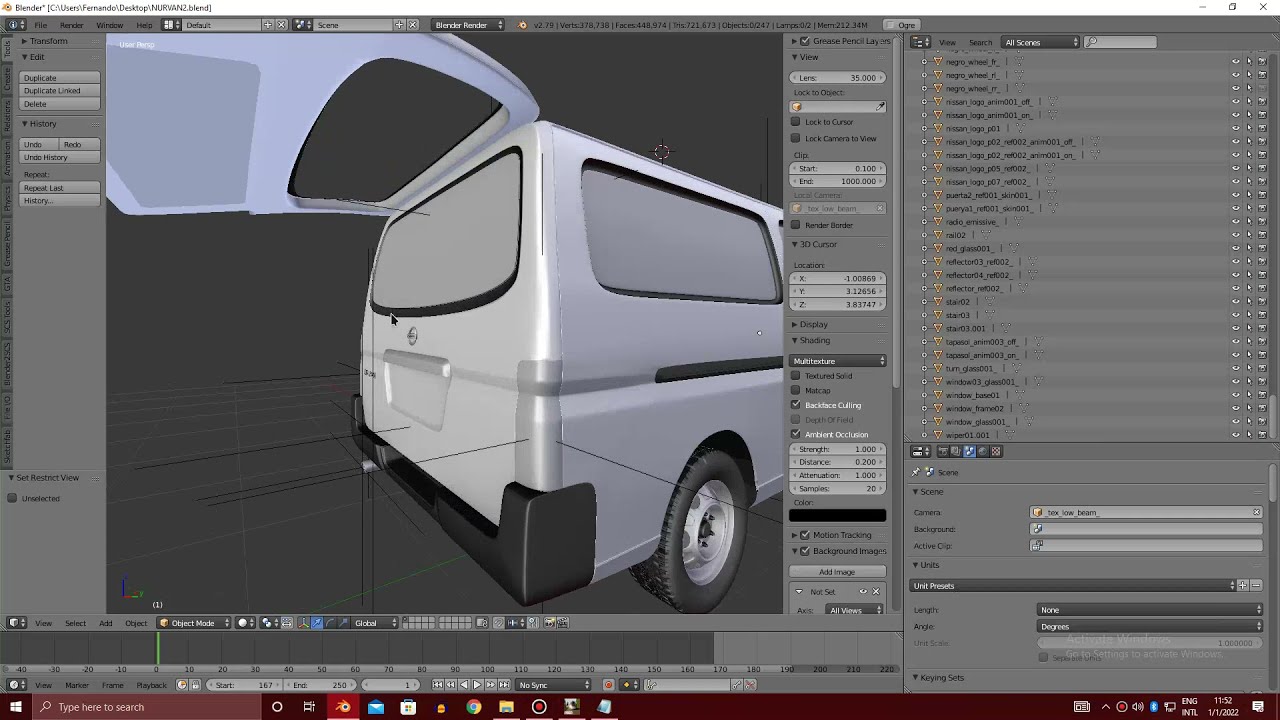
Task: Open the All Scenes outliner dropdown
Action: click(x=1041, y=42)
